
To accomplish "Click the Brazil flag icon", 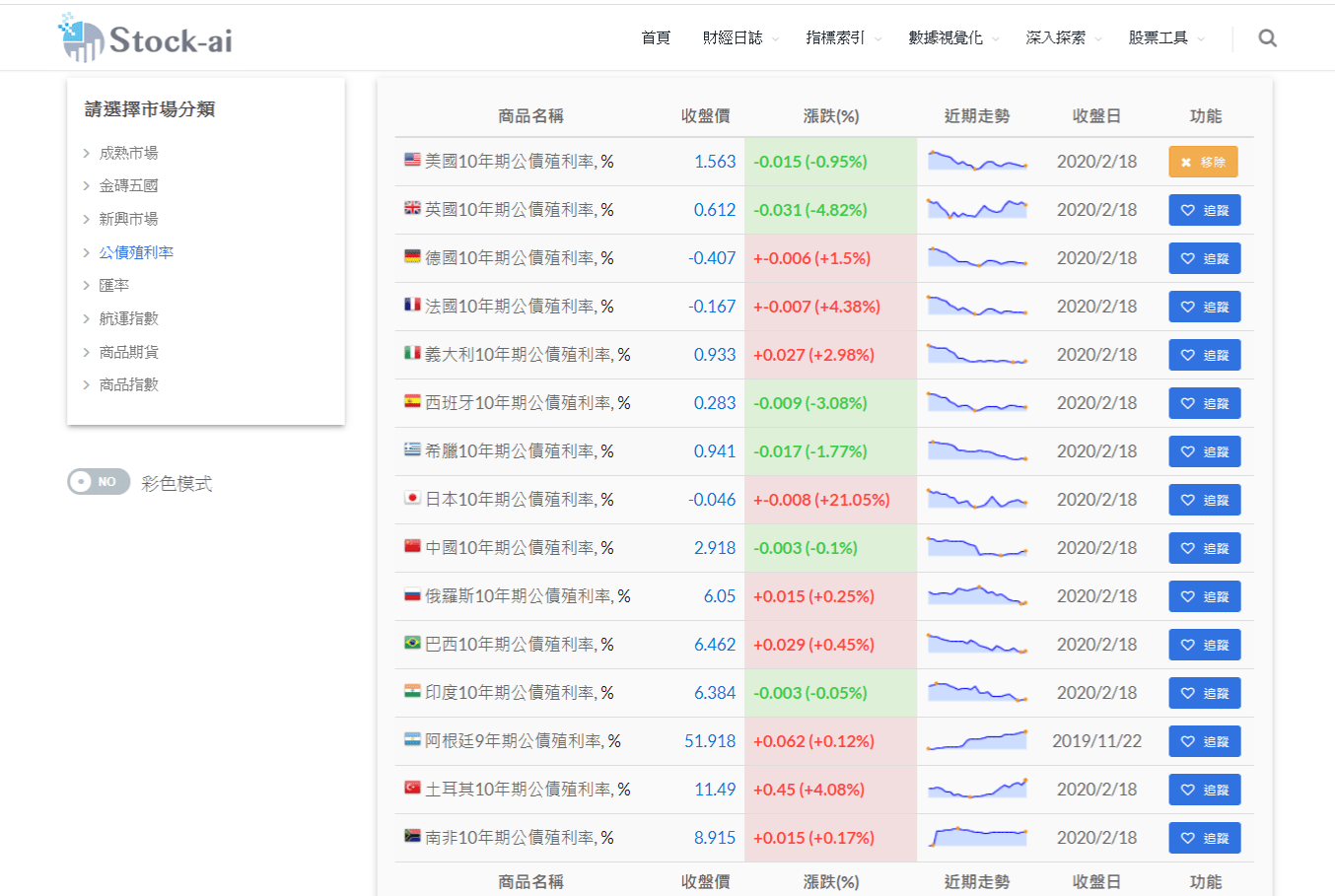I will pos(412,643).
